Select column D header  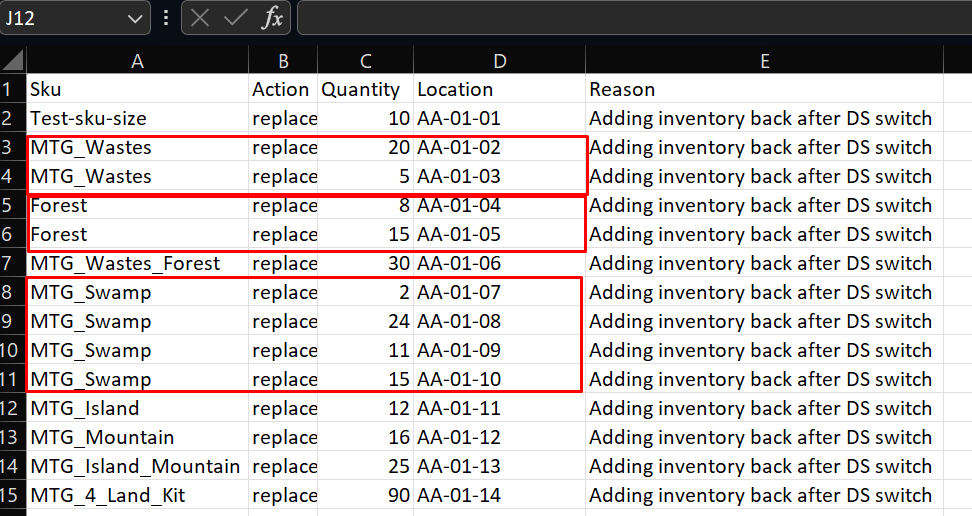pyautogui.click(x=500, y=61)
